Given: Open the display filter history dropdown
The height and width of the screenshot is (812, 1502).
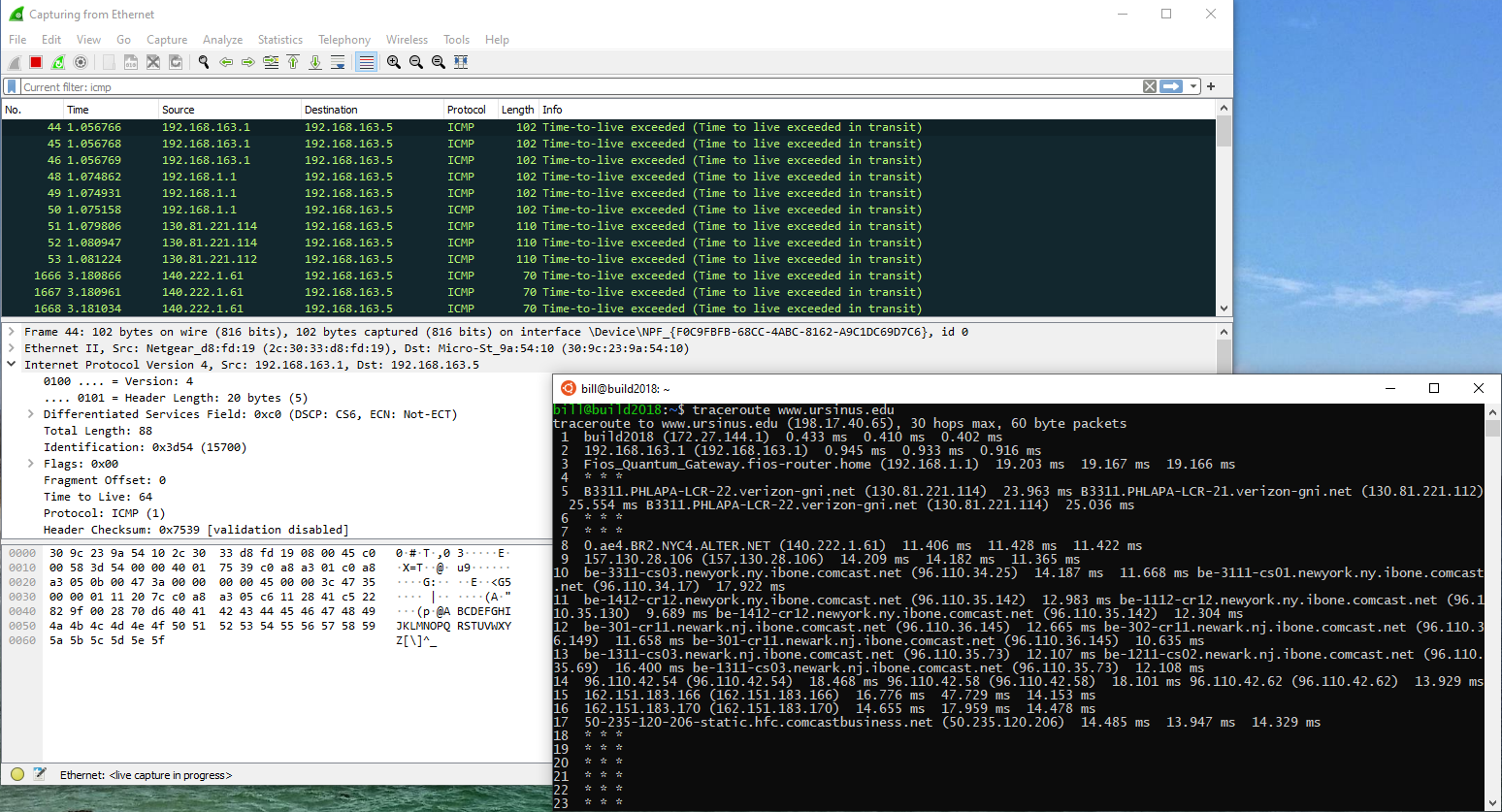Looking at the screenshot, I should [x=1194, y=87].
